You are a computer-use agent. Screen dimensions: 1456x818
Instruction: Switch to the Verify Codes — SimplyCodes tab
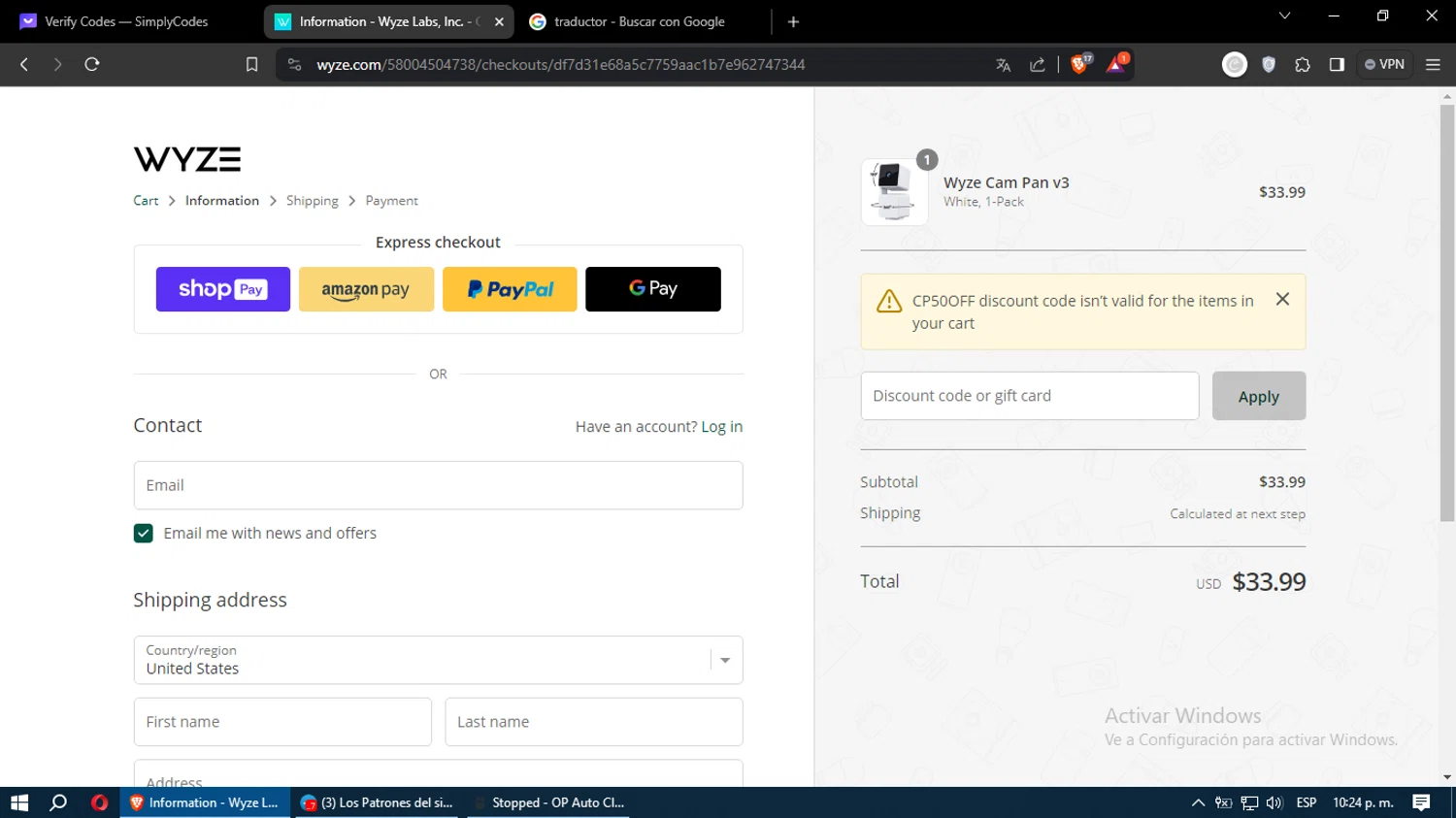(126, 21)
